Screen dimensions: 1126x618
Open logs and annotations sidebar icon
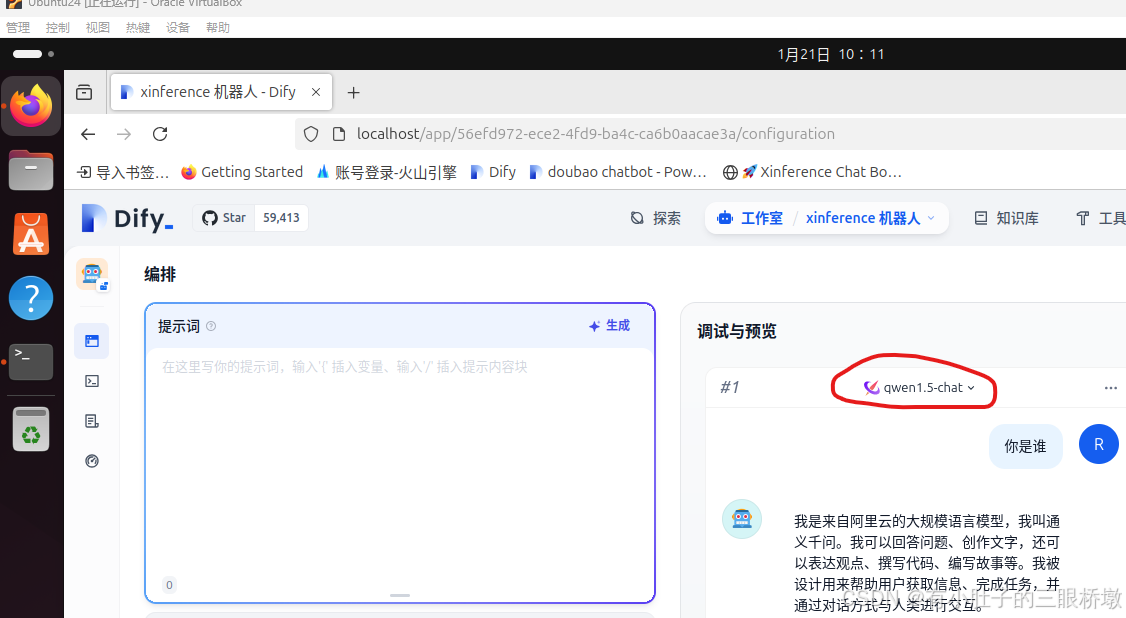(x=92, y=421)
